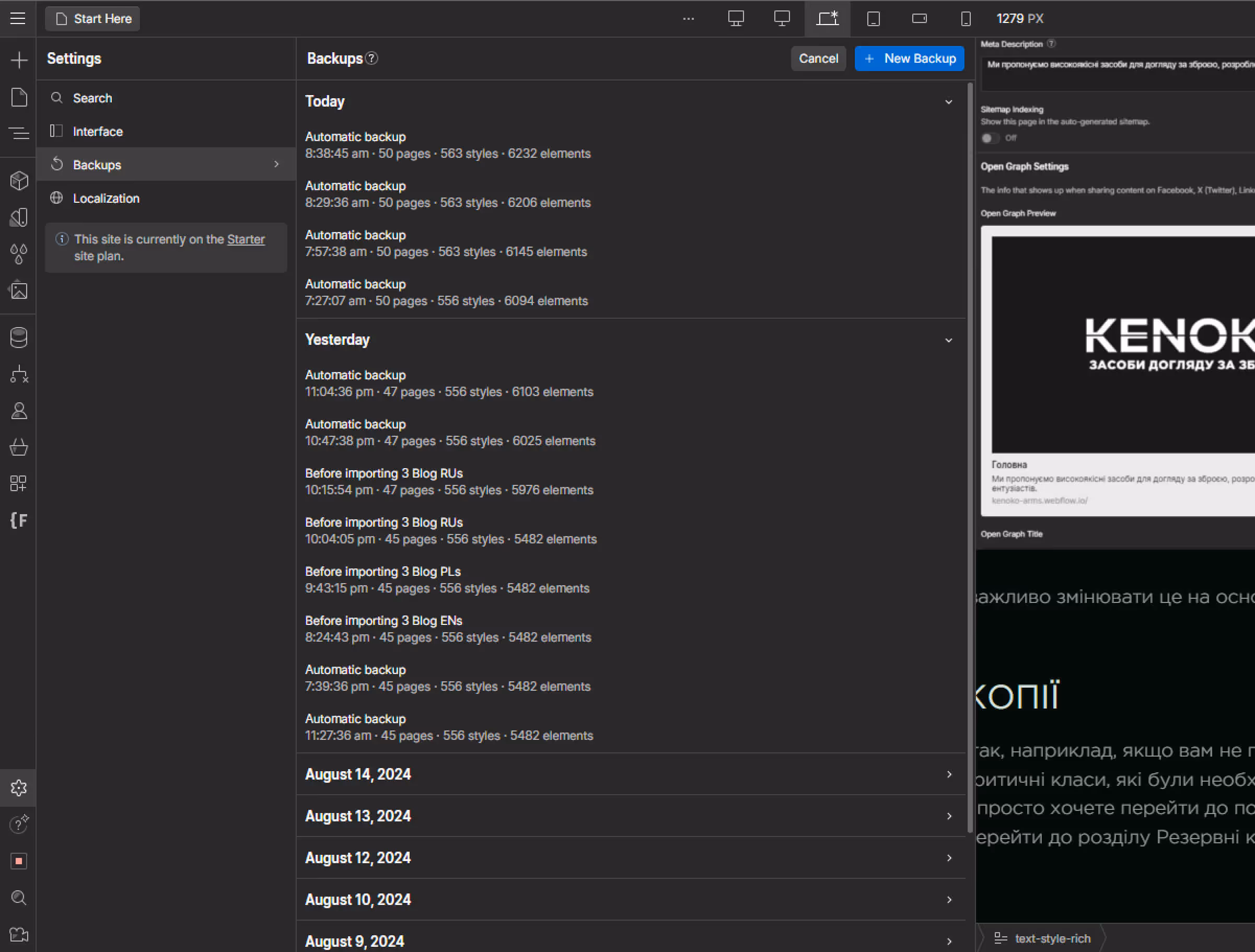Select the 7:39:36 pm automatic backup
Image resolution: width=1255 pixels, height=952 pixels.
[x=631, y=678]
